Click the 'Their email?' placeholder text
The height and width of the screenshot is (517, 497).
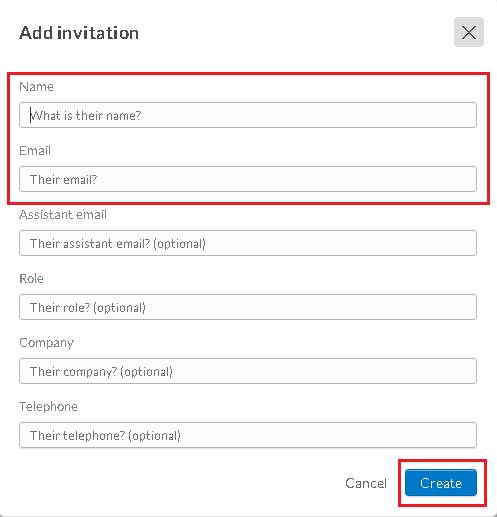[x=63, y=180]
